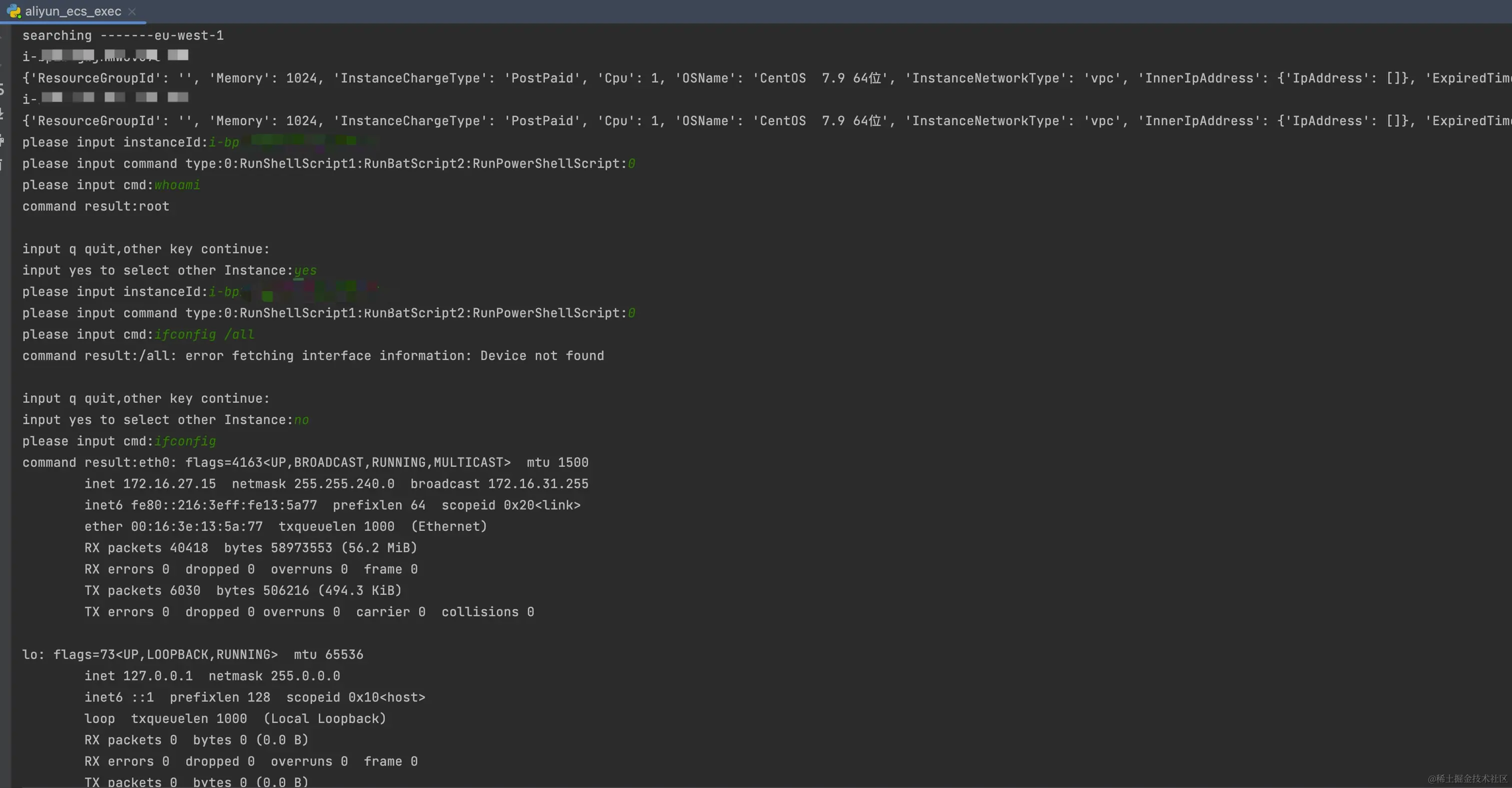This screenshot has height=788, width=1512.
Task: Click the watermark text at bottom right
Action: pos(1467,778)
